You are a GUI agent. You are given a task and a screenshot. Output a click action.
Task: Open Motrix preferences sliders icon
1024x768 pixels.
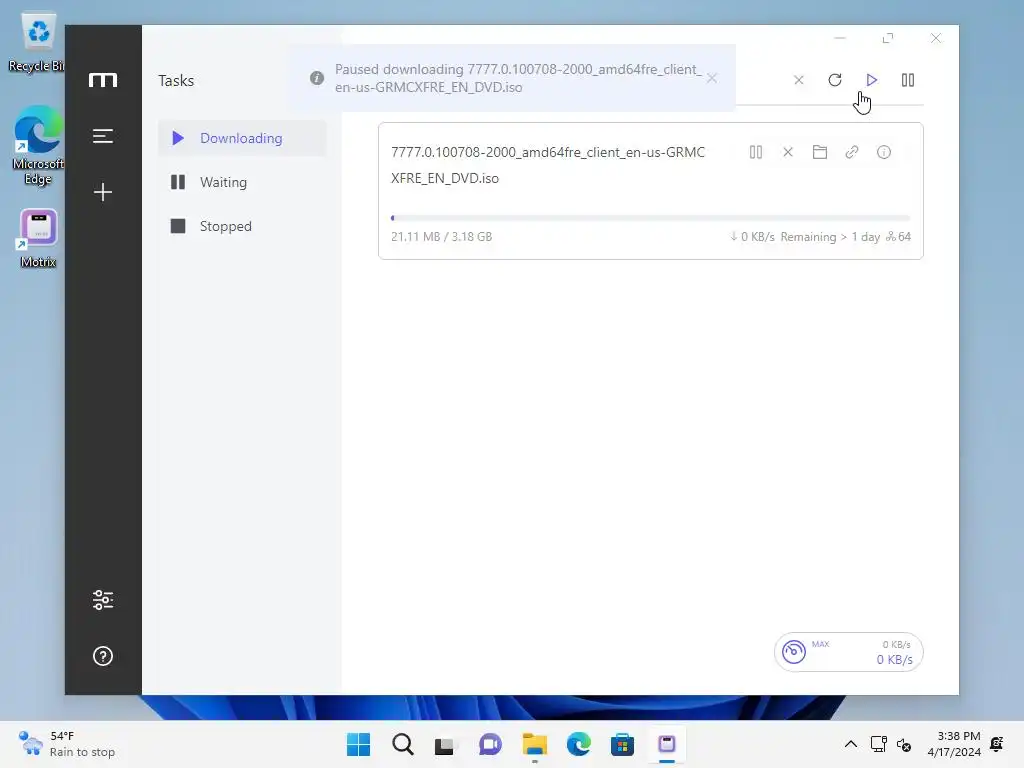pos(103,600)
